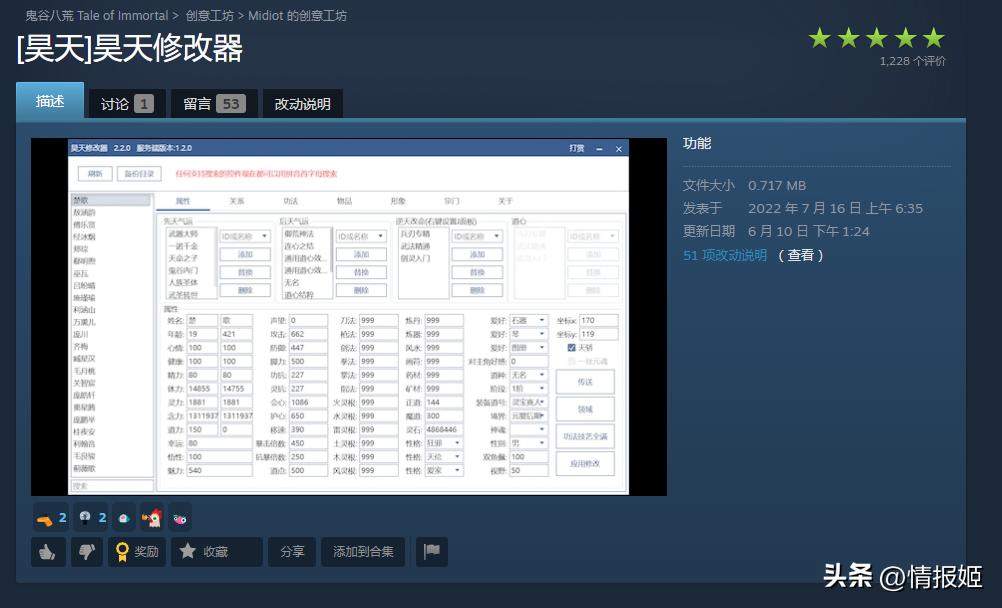Click the heart-in-cup award icon

coord(122,517)
